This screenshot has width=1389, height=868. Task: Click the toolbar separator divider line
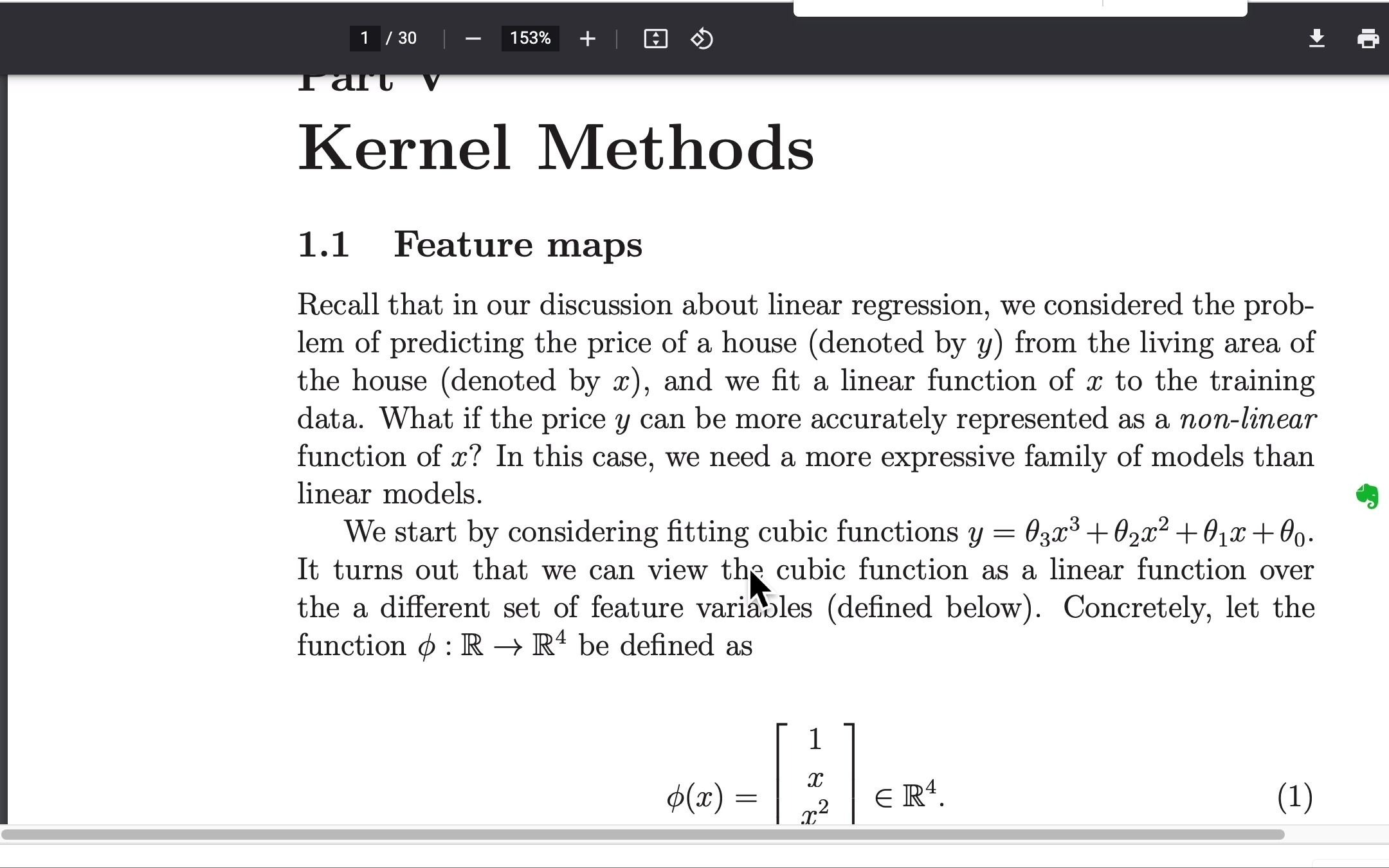444,37
